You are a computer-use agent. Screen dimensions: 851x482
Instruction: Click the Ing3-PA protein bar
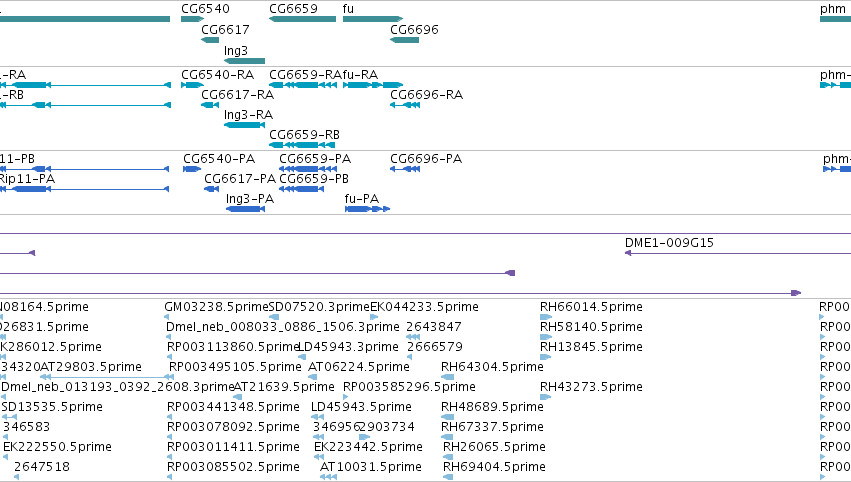pos(245,209)
